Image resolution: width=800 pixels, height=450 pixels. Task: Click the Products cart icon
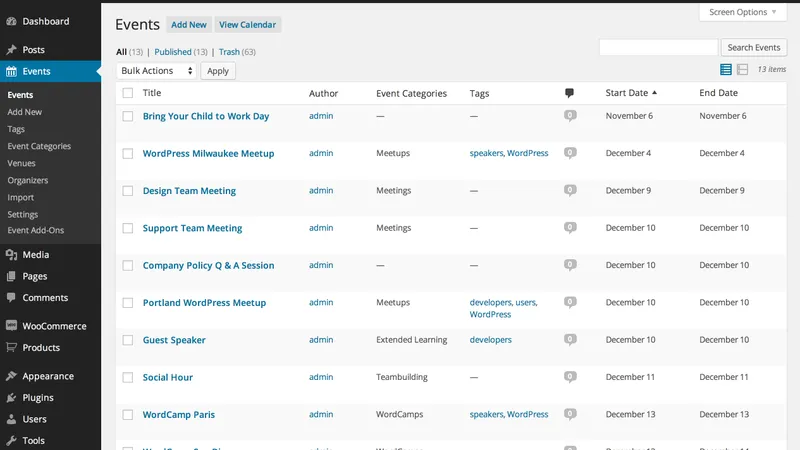click(11, 347)
